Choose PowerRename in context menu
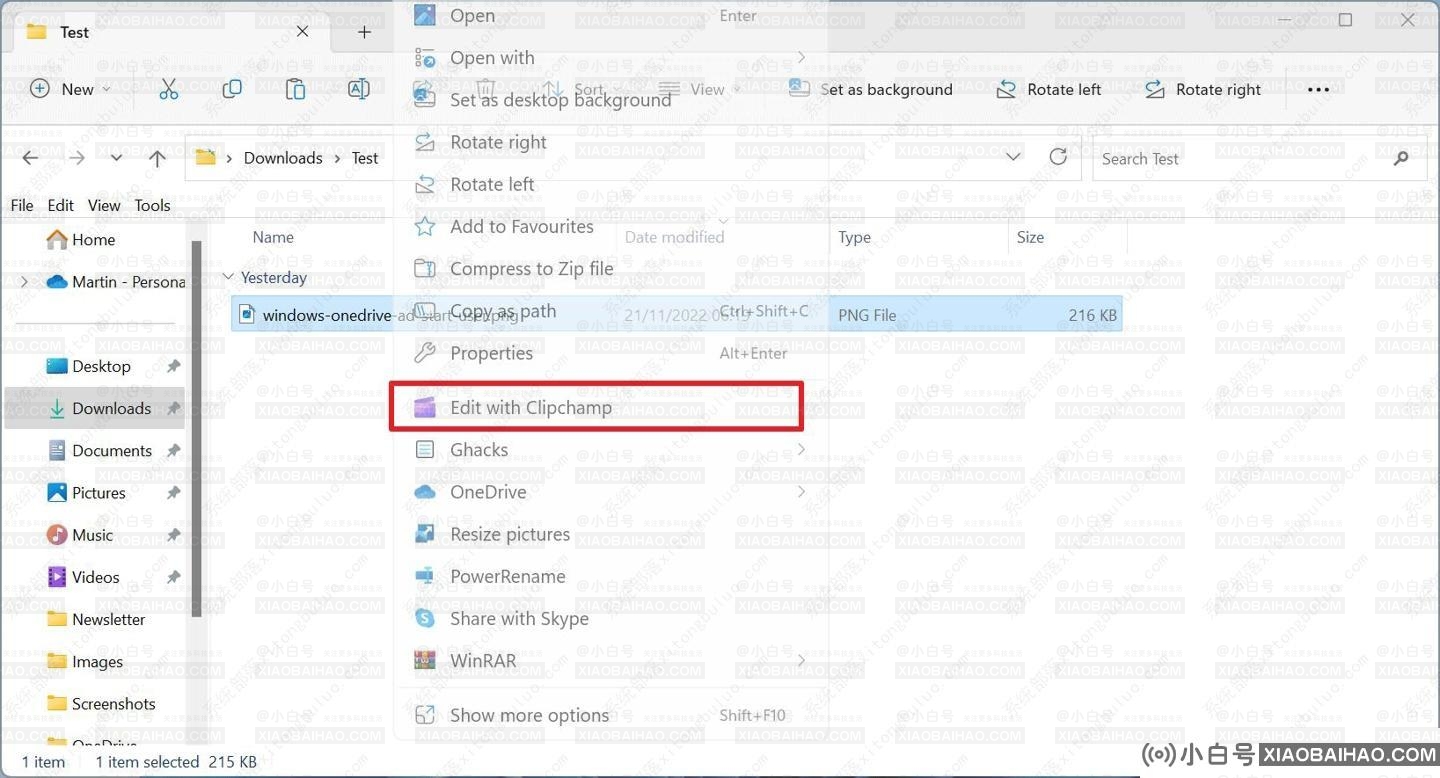The width and height of the screenshot is (1440, 778). [611, 576]
